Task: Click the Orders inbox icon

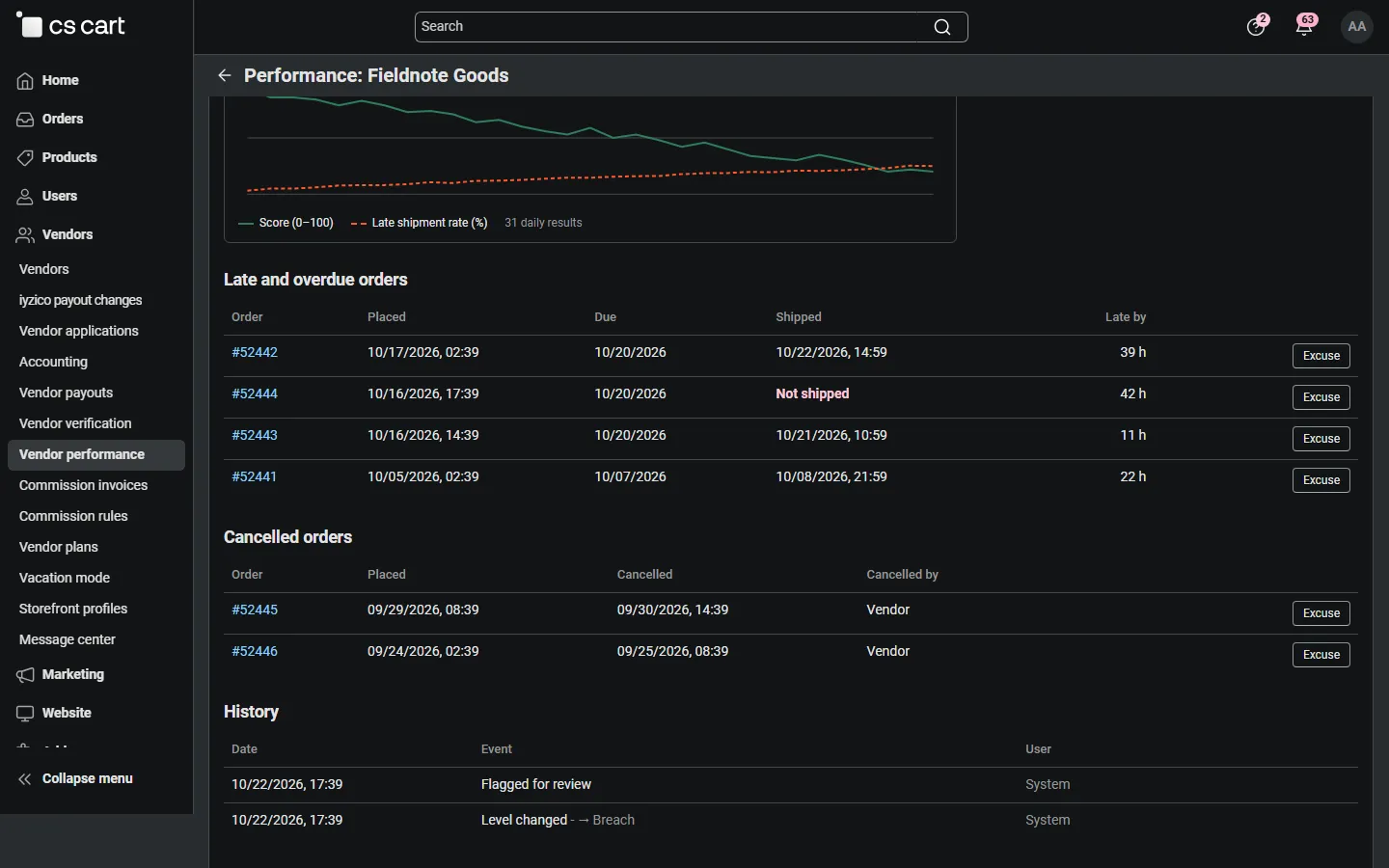Action: tap(25, 120)
